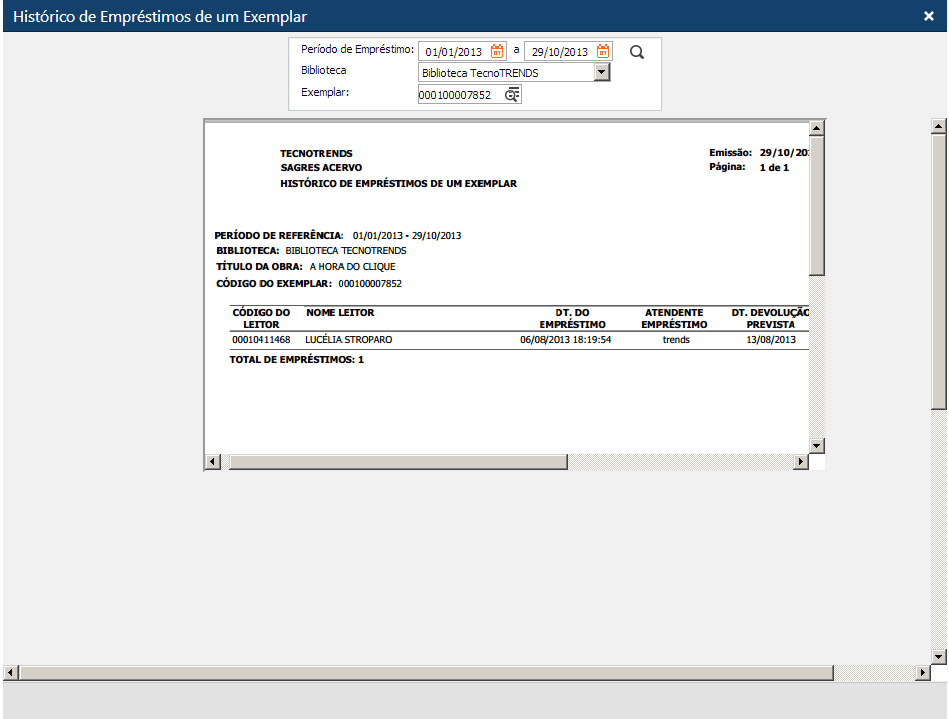
Task: Click the left arrow of the report's horizontal scrollbar
Action: [212, 461]
